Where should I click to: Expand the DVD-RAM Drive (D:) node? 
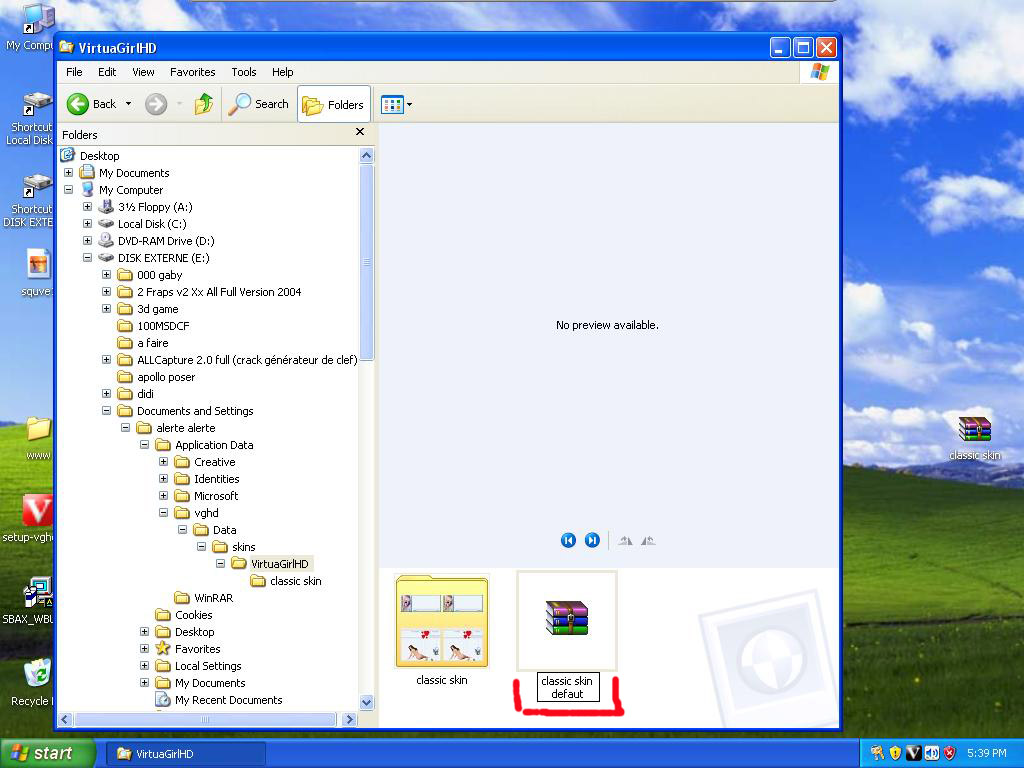point(88,241)
